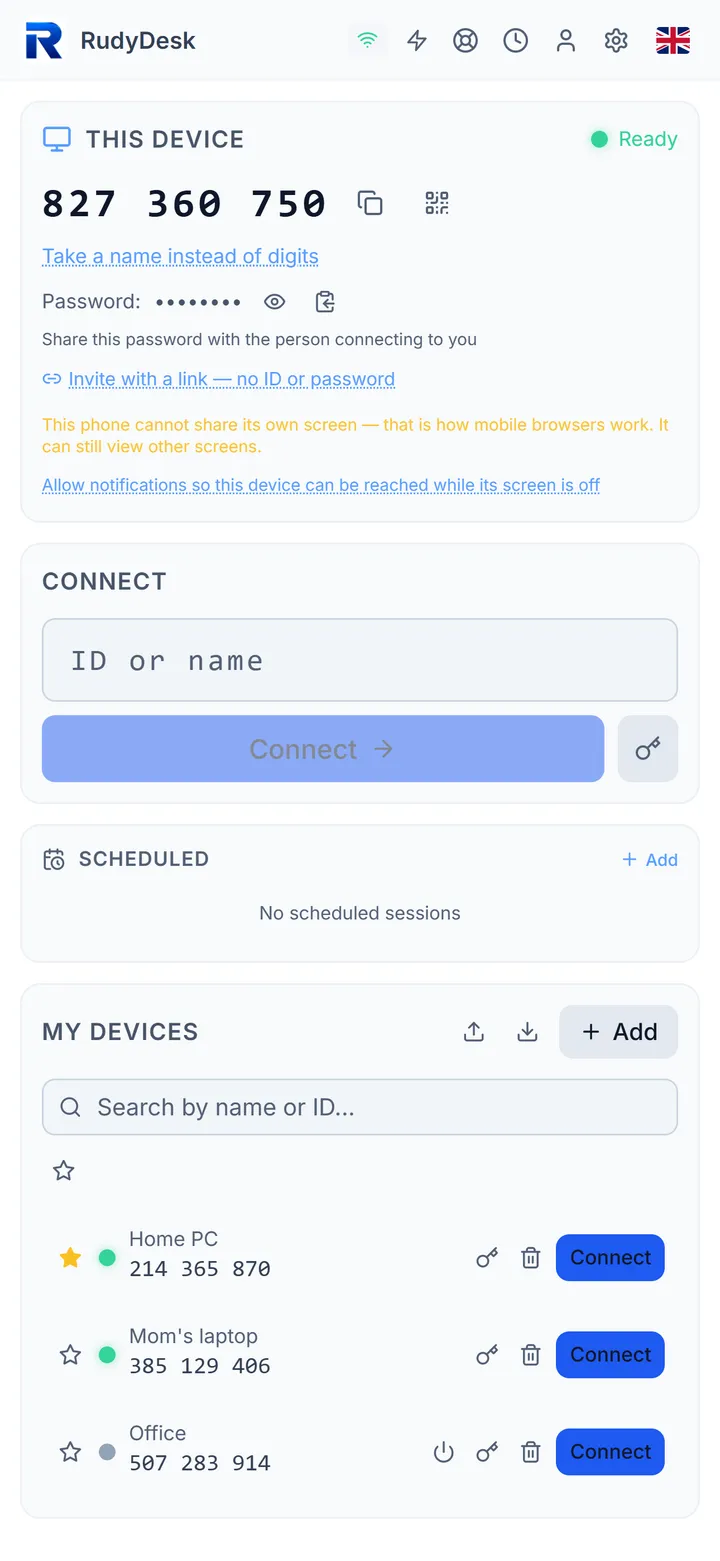Change language using the UK flag
The height and width of the screenshot is (1561, 720).
pos(673,41)
